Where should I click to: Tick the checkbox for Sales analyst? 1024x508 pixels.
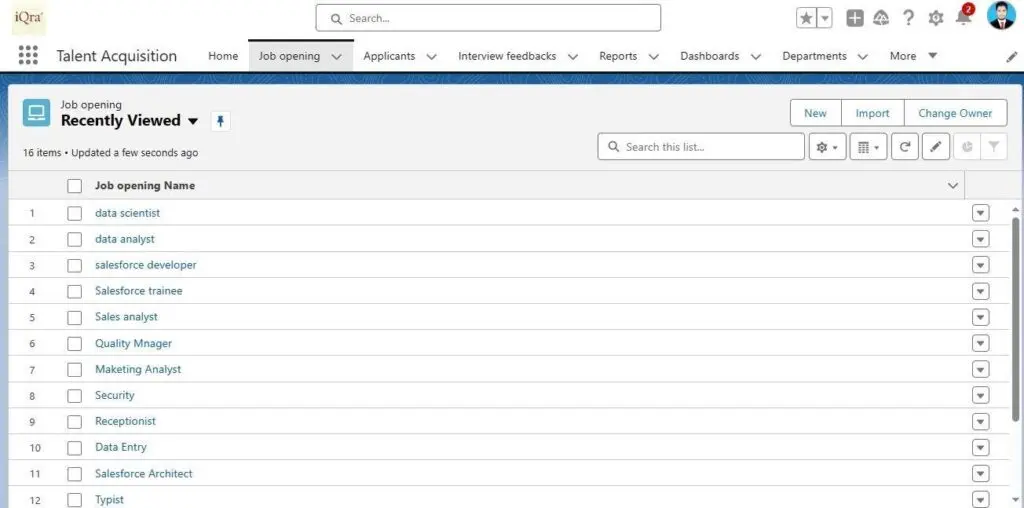tap(74, 317)
